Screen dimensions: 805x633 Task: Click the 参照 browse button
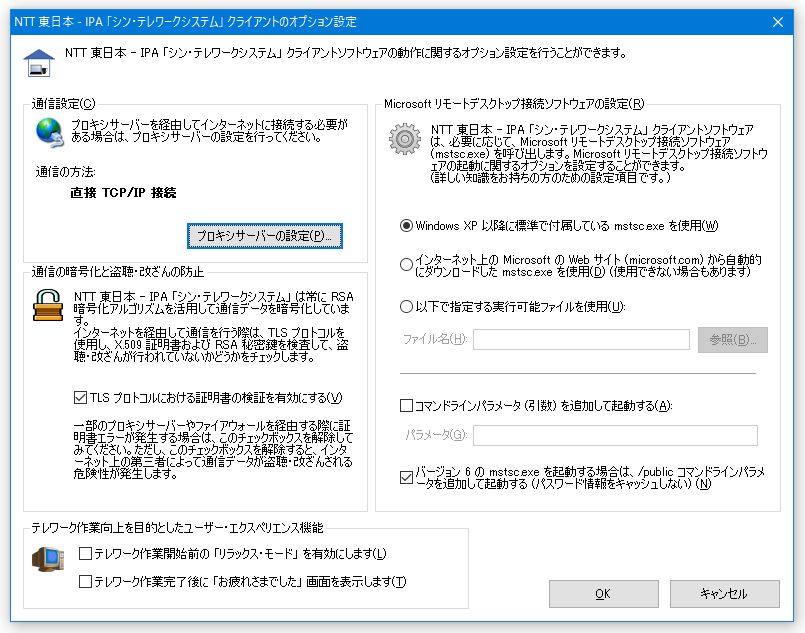click(733, 339)
